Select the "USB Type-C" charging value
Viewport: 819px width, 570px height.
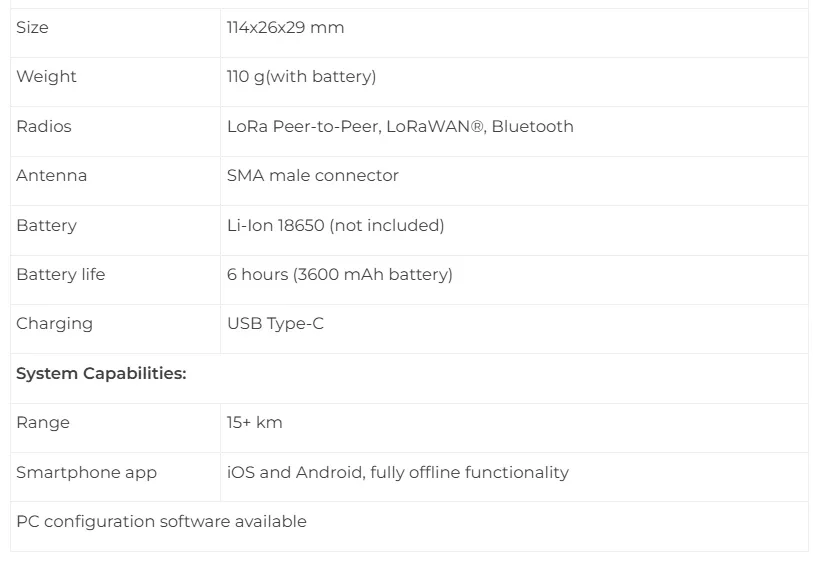click(x=275, y=324)
